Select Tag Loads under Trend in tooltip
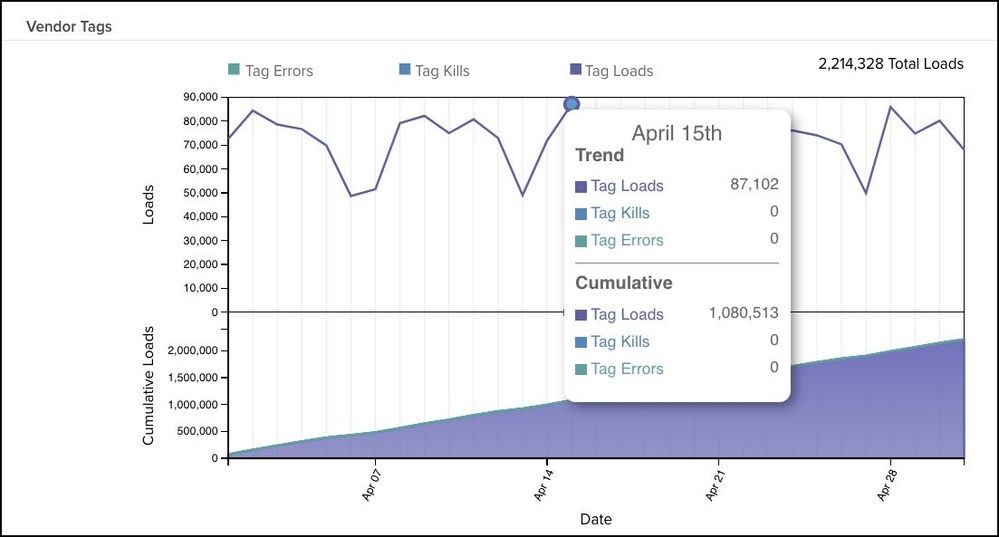Viewport: 999px width, 537px height. pyautogui.click(x=626, y=186)
